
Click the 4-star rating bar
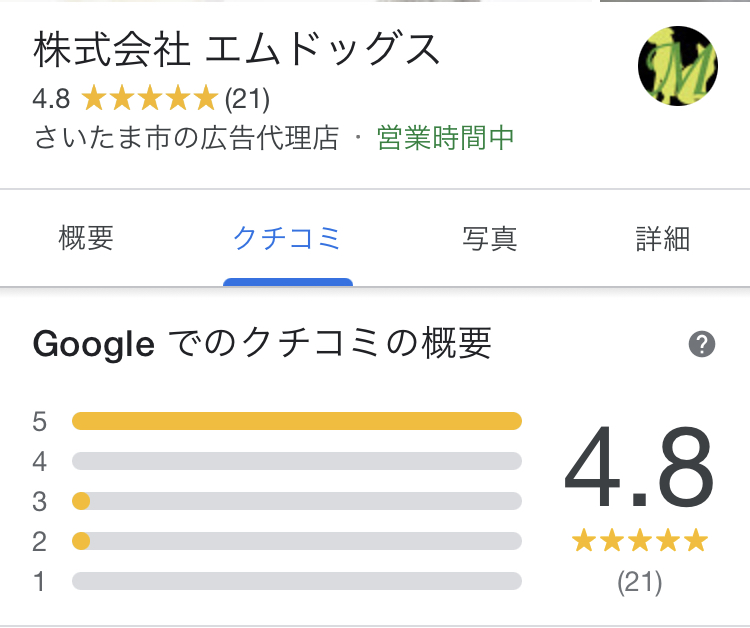coord(297,461)
